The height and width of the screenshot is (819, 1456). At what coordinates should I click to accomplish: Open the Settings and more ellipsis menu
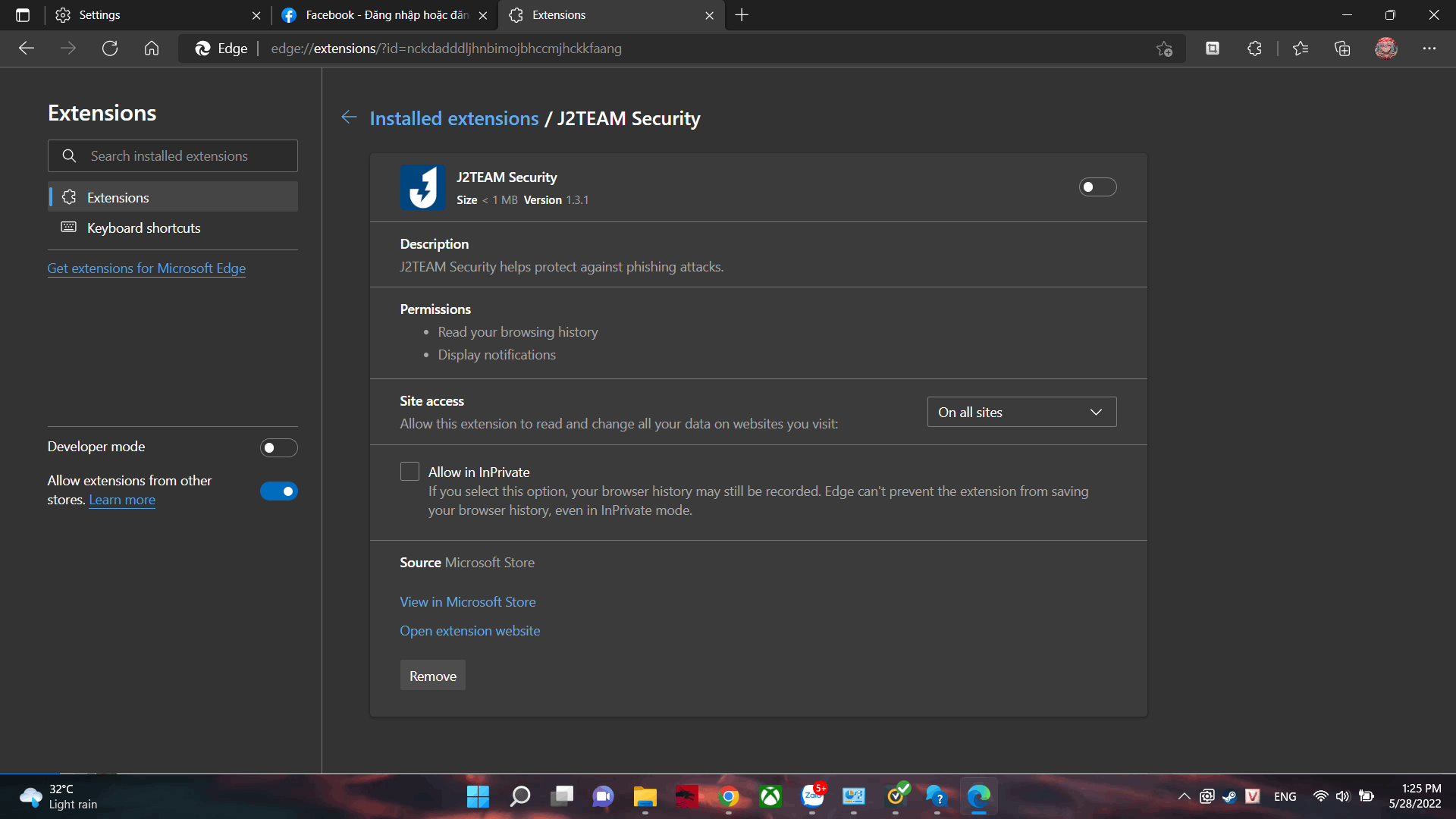(x=1429, y=49)
